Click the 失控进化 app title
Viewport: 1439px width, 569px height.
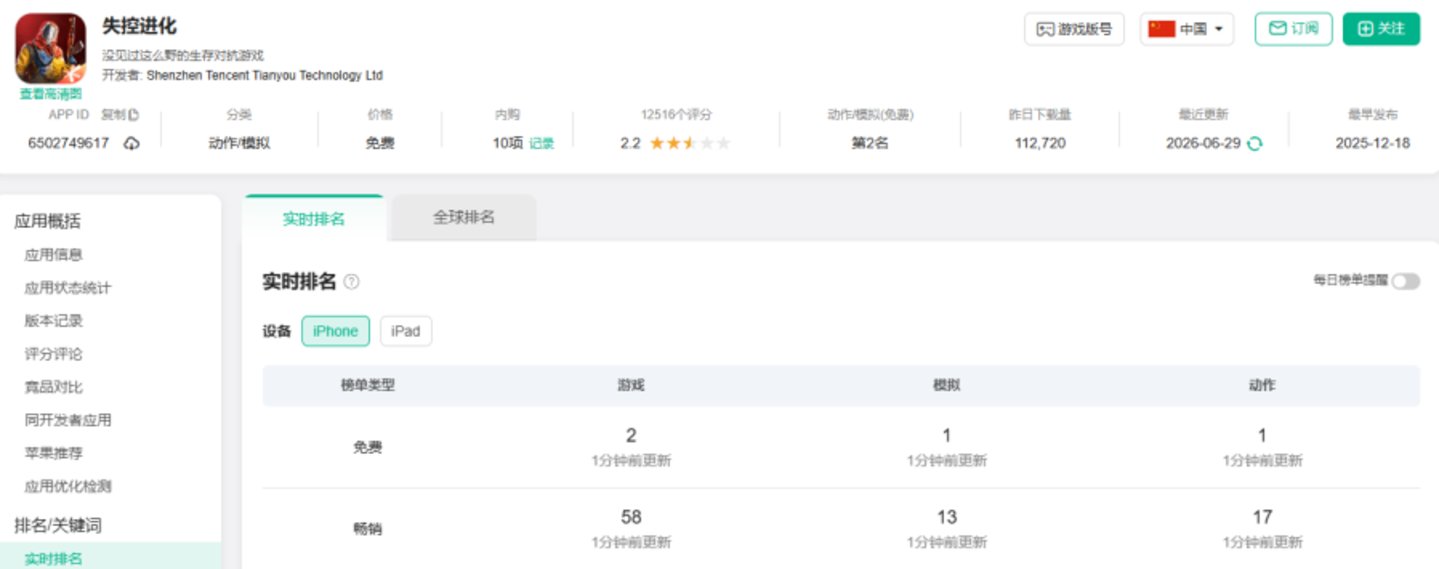coord(139,26)
